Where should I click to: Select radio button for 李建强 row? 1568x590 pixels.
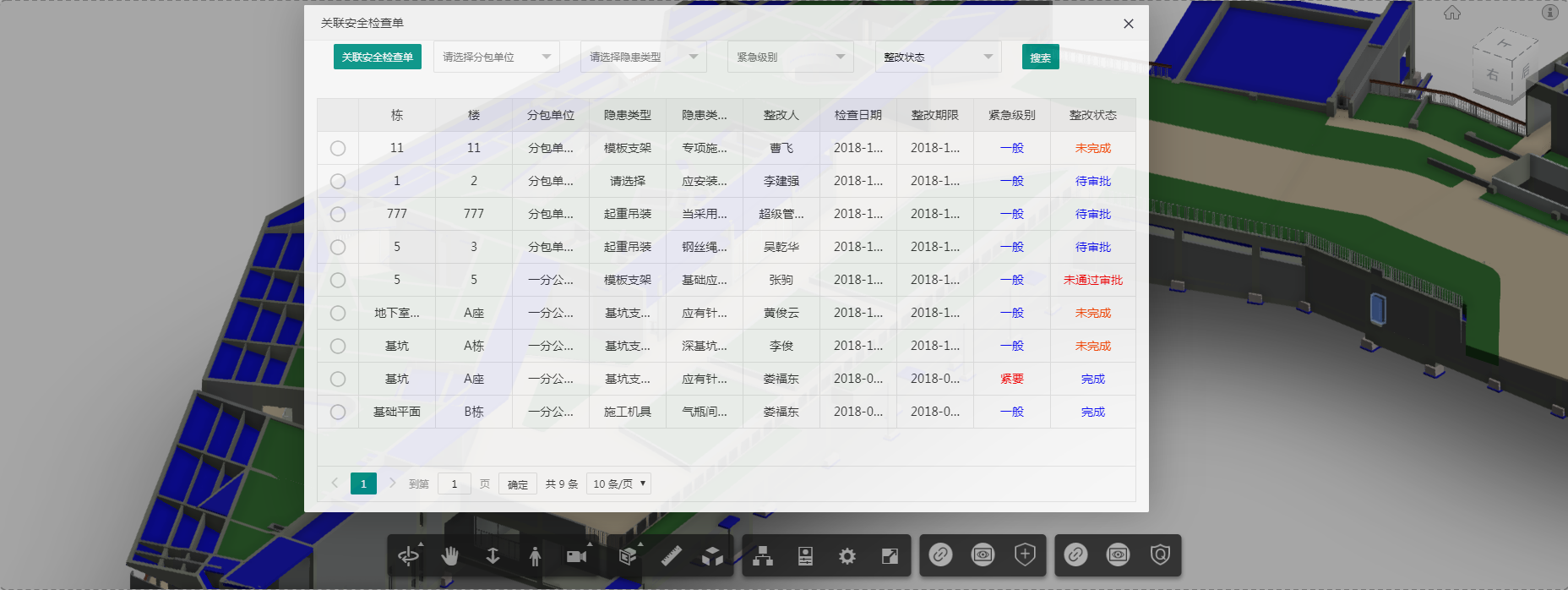(x=338, y=182)
